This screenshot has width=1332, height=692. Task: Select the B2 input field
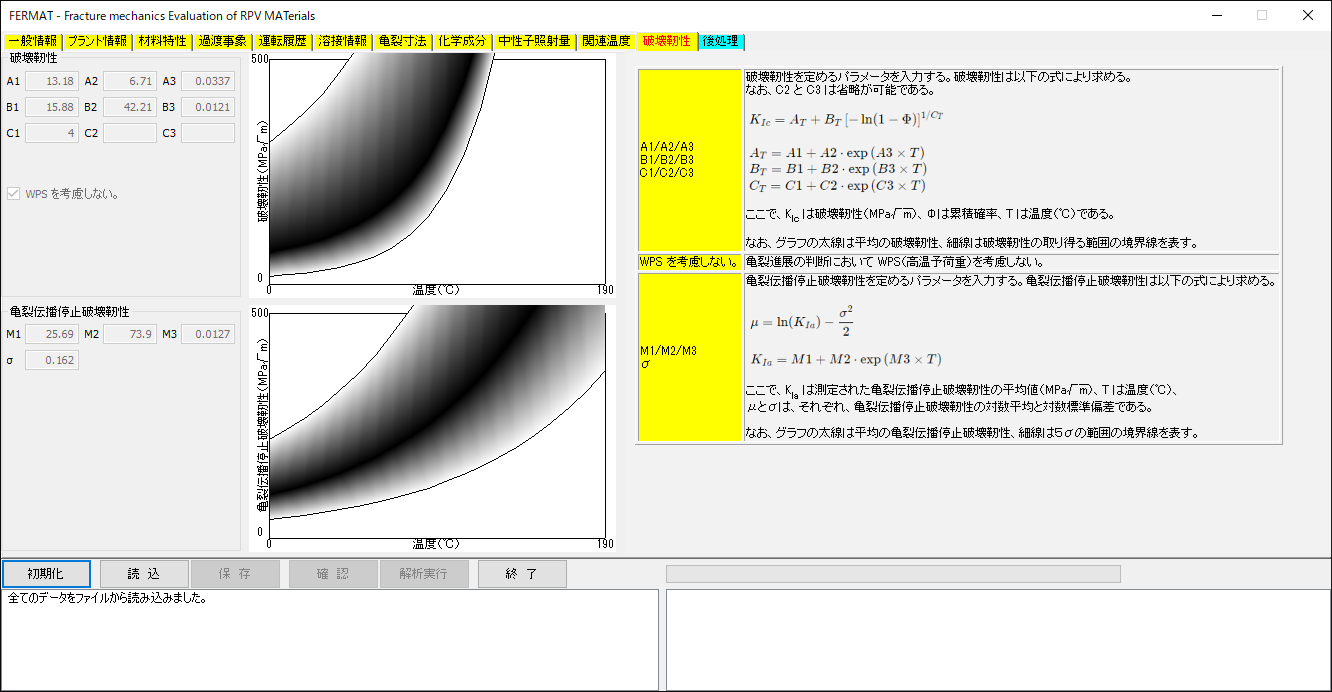(x=130, y=107)
